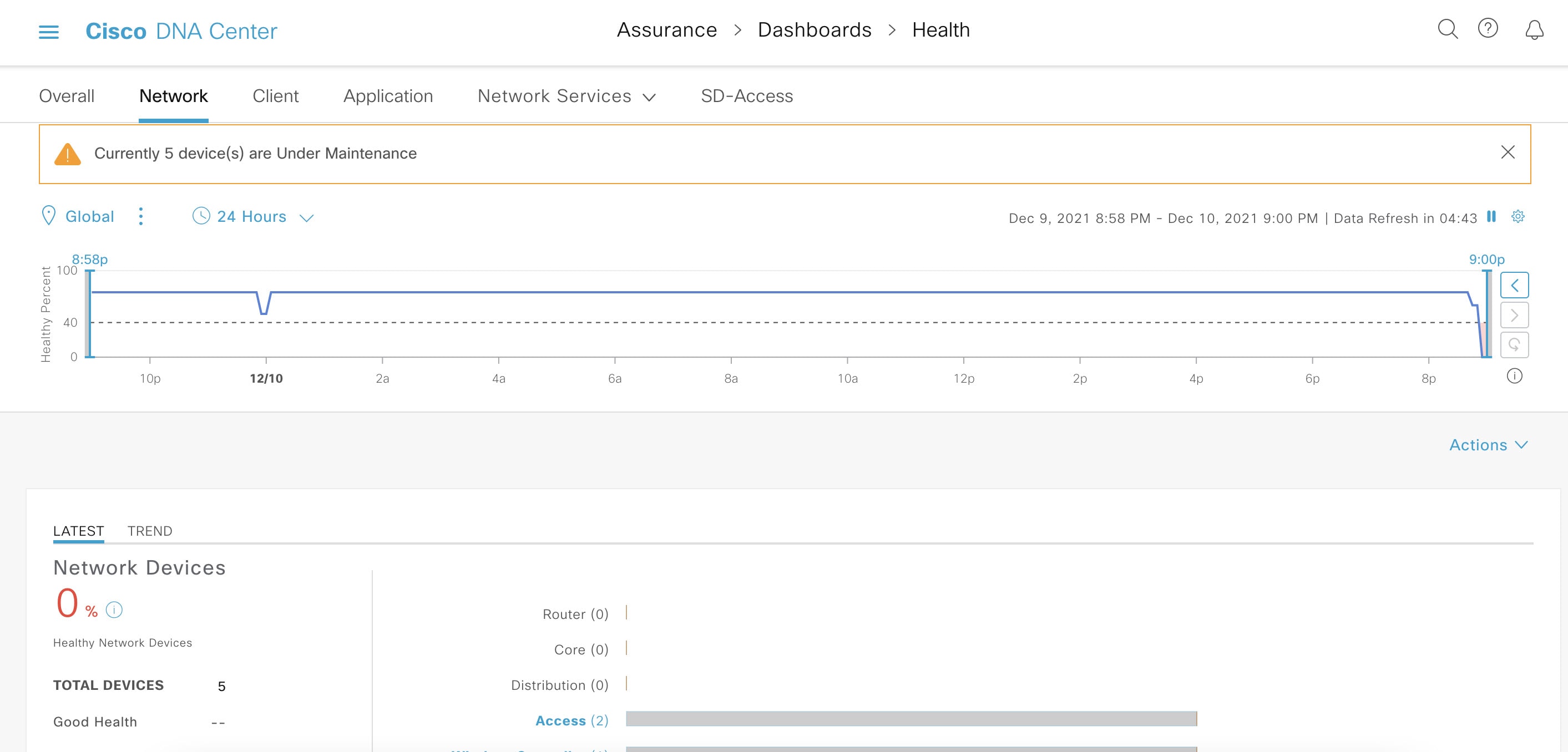Viewport: 1568px width, 752px height.
Task: Open the Actions dropdown
Action: [1488, 445]
